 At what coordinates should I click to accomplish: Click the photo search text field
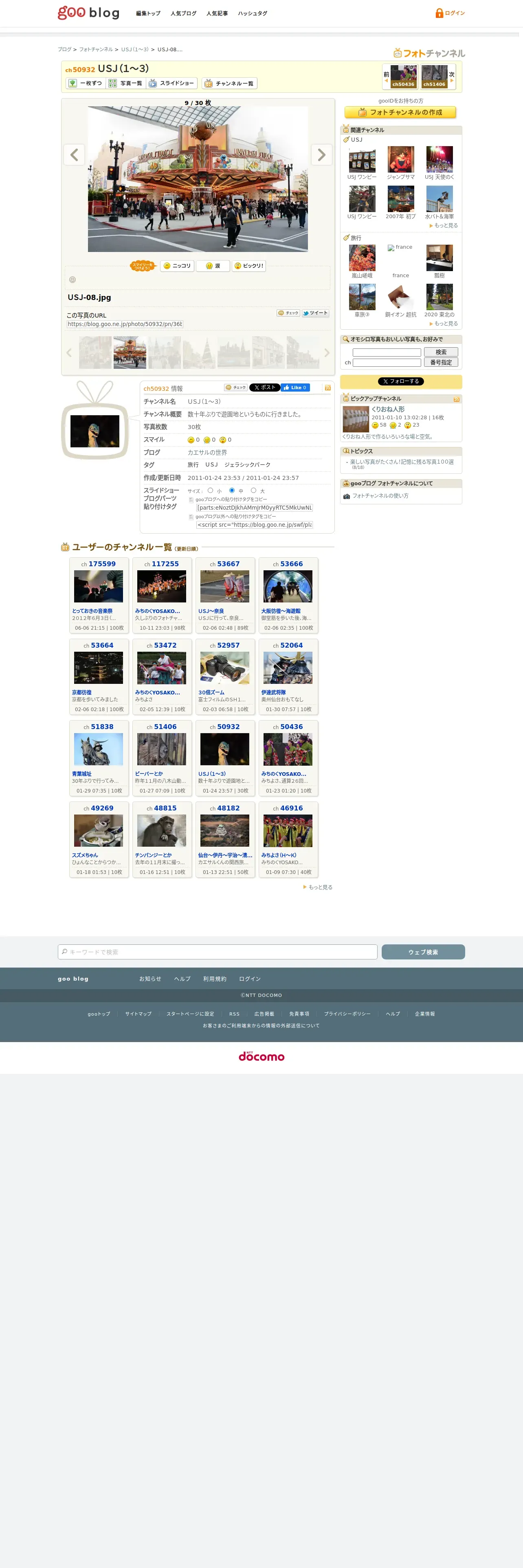point(387,353)
